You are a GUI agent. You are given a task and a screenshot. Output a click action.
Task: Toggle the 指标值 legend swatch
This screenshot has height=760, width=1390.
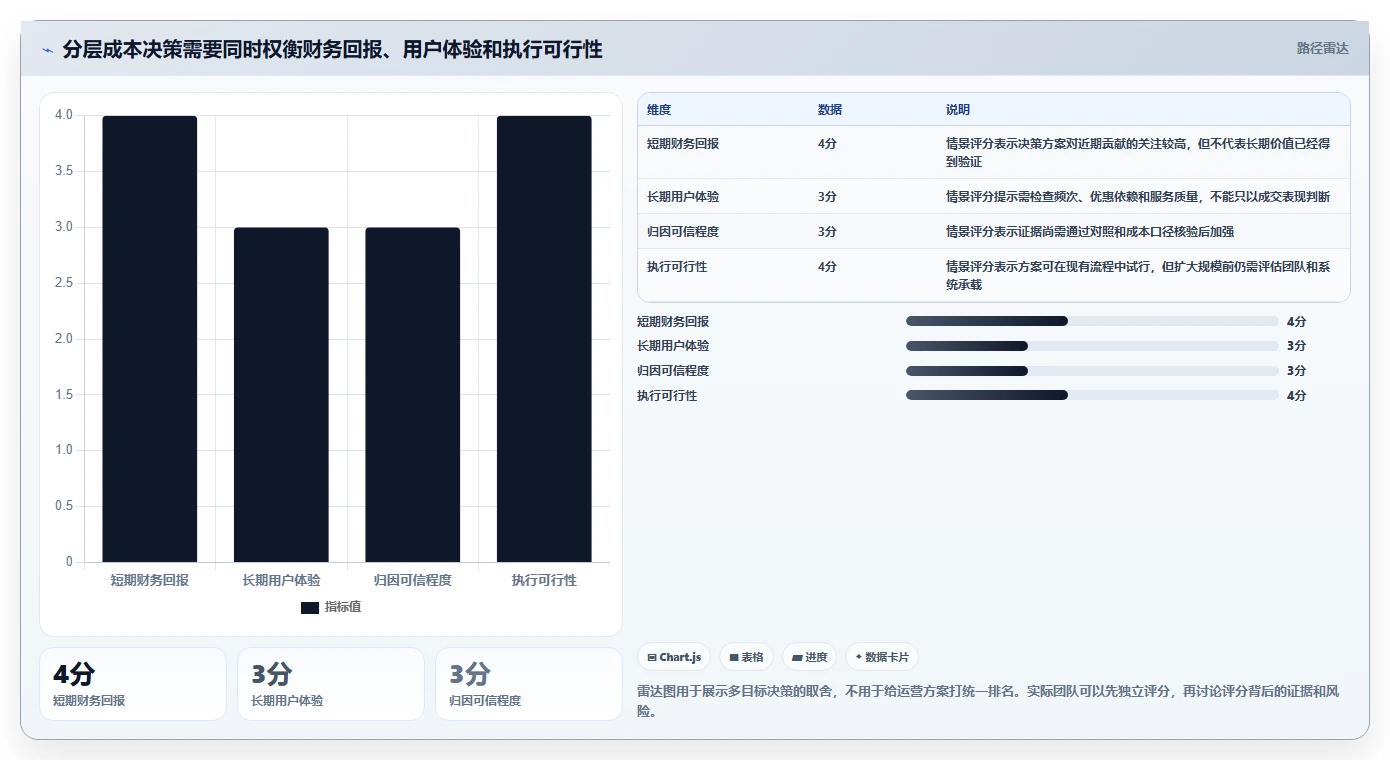(310, 607)
